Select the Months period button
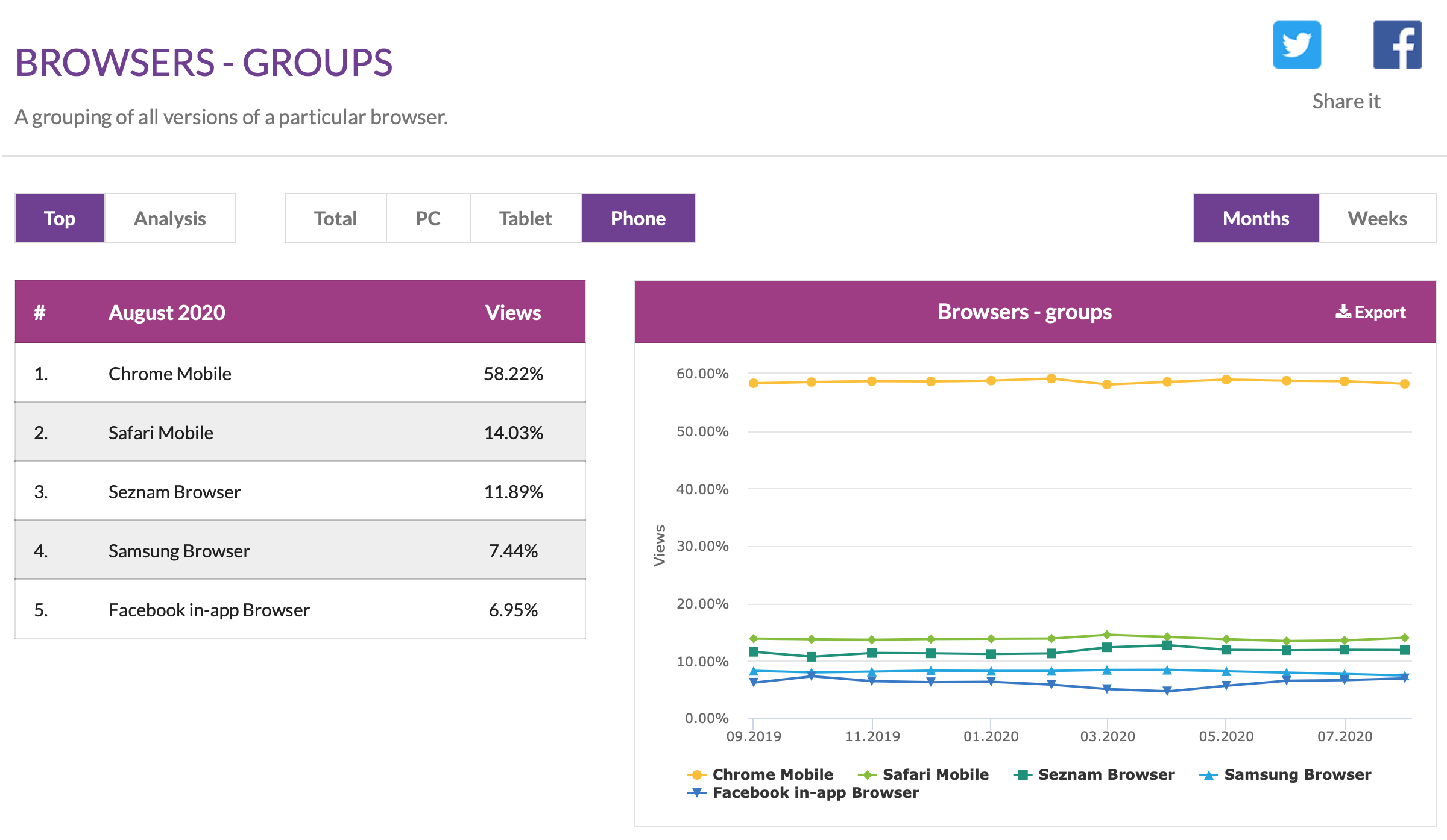Image resolution: width=1447 pixels, height=840 pixels. click(1256, 218)
